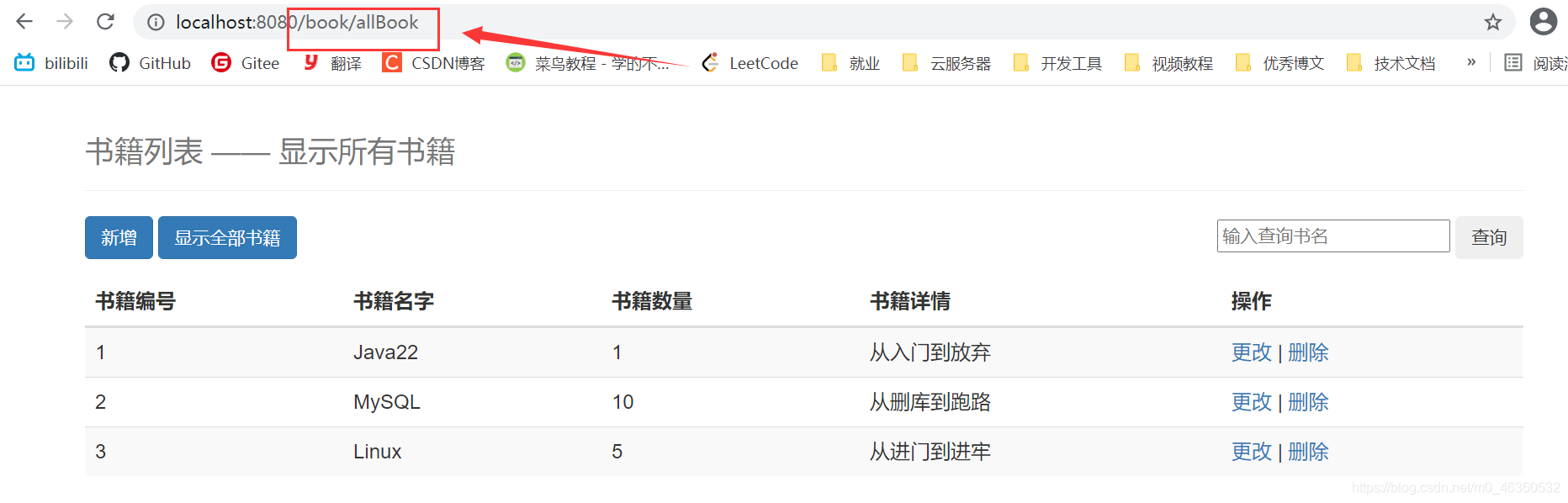Select the 从入门到放弃 detail cell
The height and width of the screenshot is (503, 1568).
930,352
